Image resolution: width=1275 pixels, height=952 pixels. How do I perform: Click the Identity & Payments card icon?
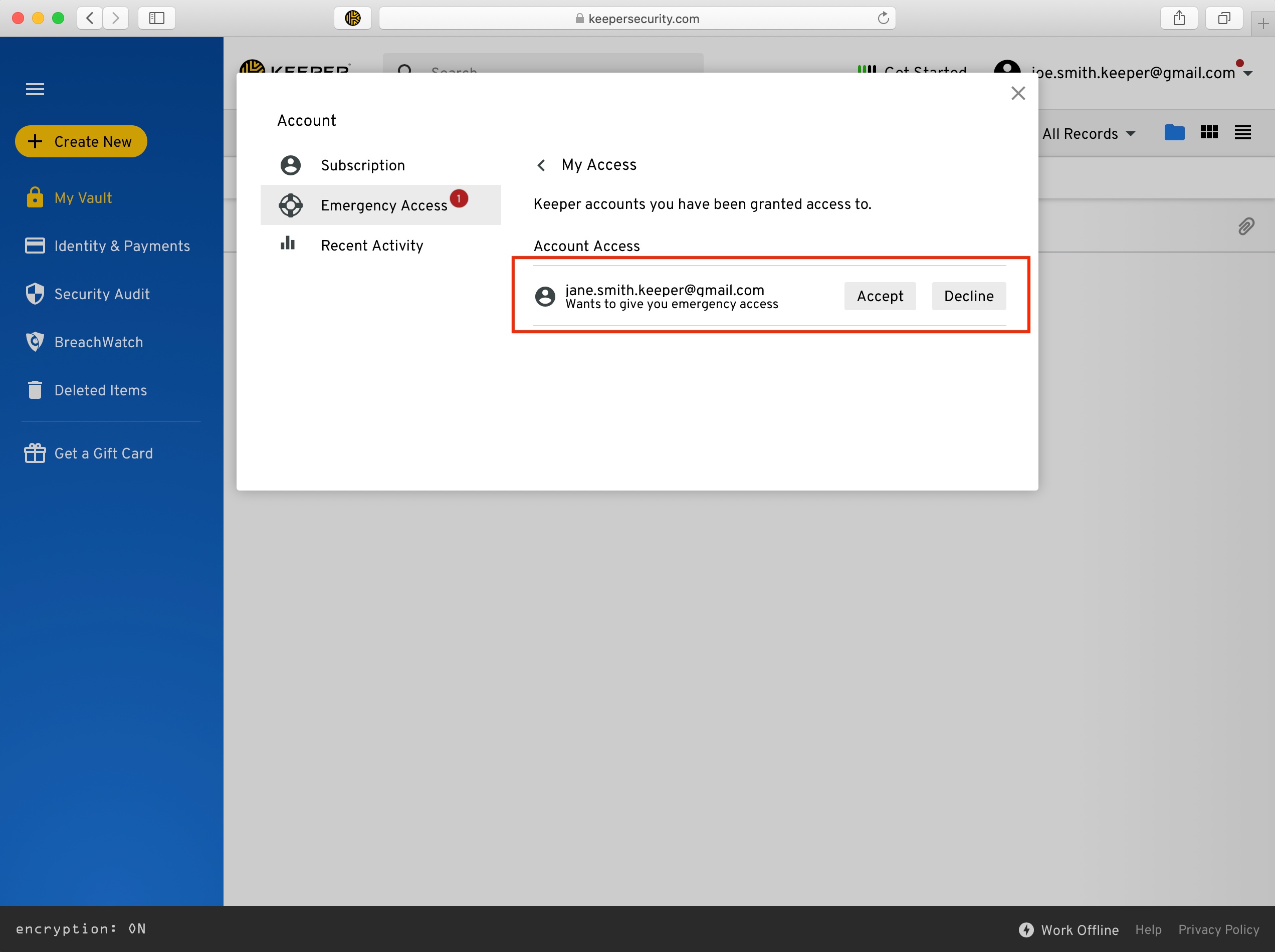point(35,246)
